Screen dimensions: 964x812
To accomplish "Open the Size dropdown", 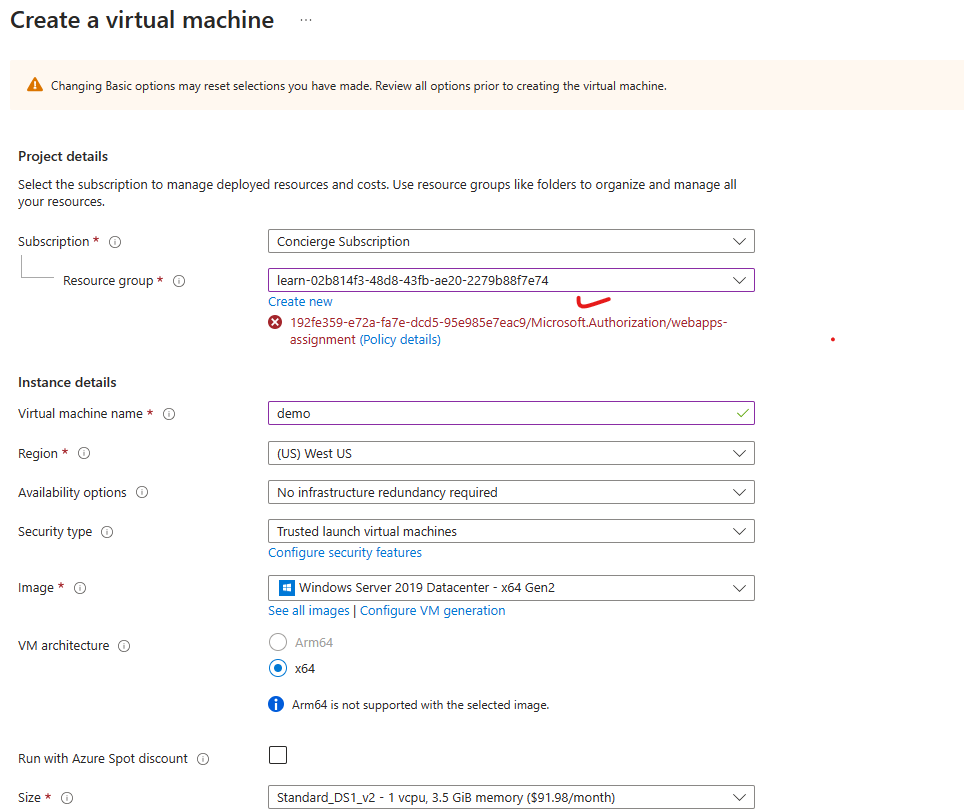I will pos(511,797).
